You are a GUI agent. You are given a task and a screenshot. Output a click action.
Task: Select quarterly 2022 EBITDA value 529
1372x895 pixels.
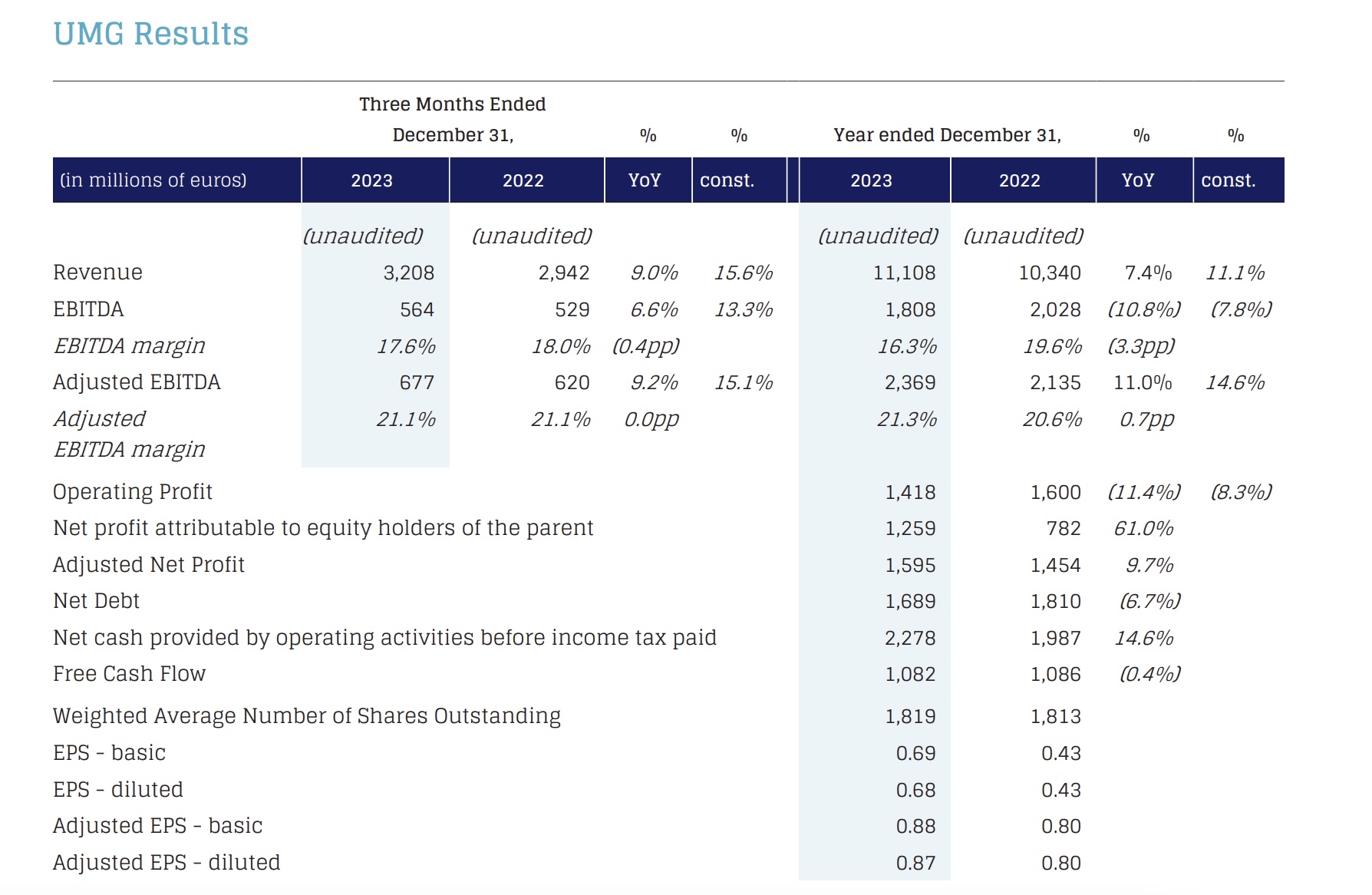572,310
